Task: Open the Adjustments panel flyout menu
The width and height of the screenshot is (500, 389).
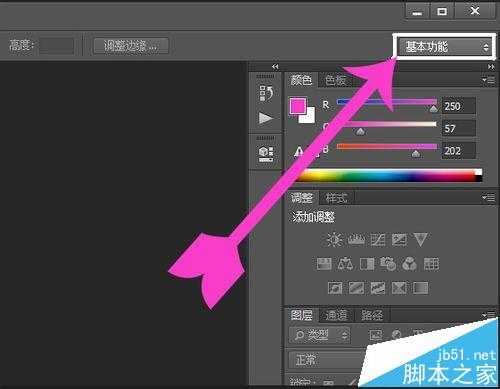Action: tap(488, 198)
